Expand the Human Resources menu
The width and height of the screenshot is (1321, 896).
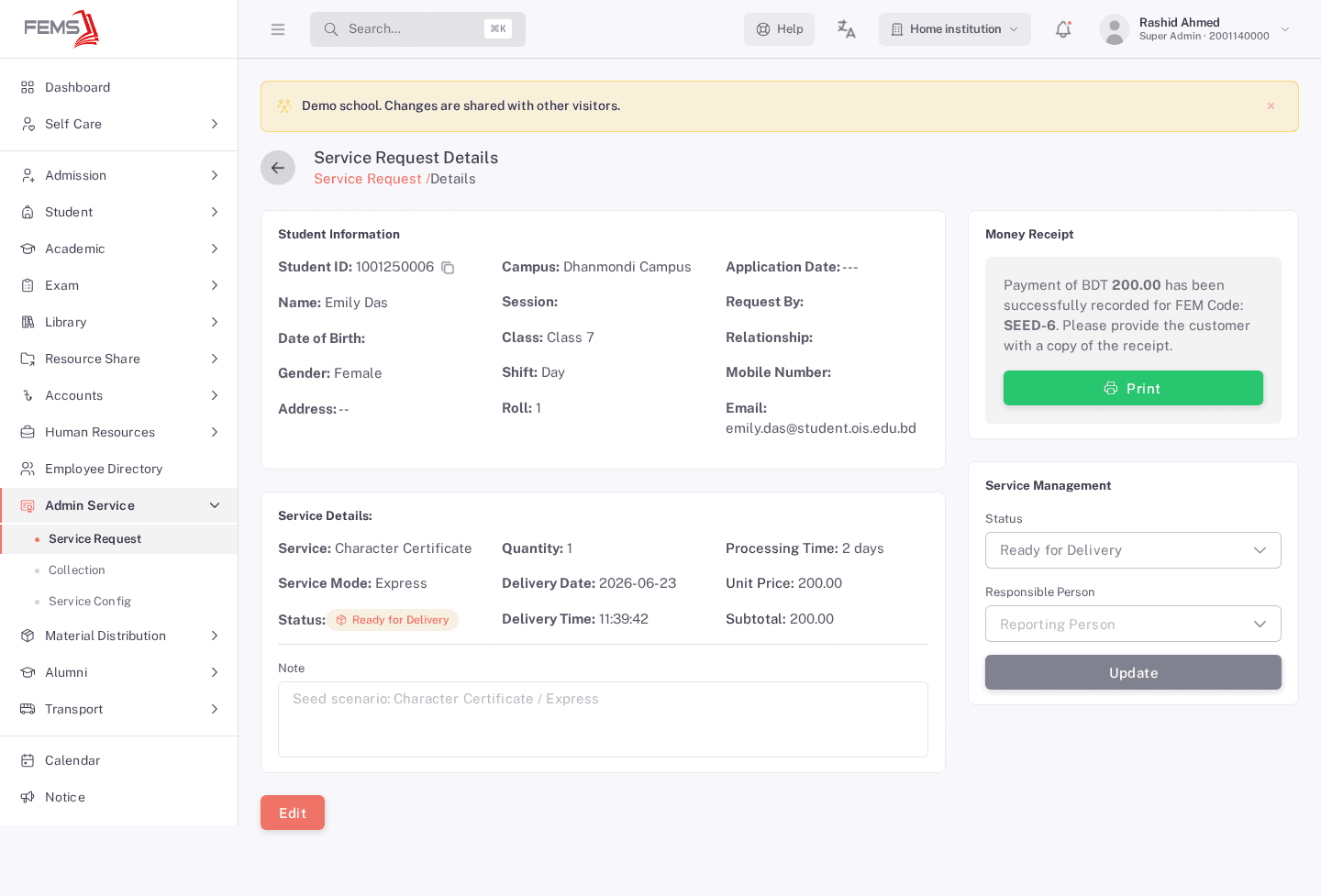[x=119, y=432]
